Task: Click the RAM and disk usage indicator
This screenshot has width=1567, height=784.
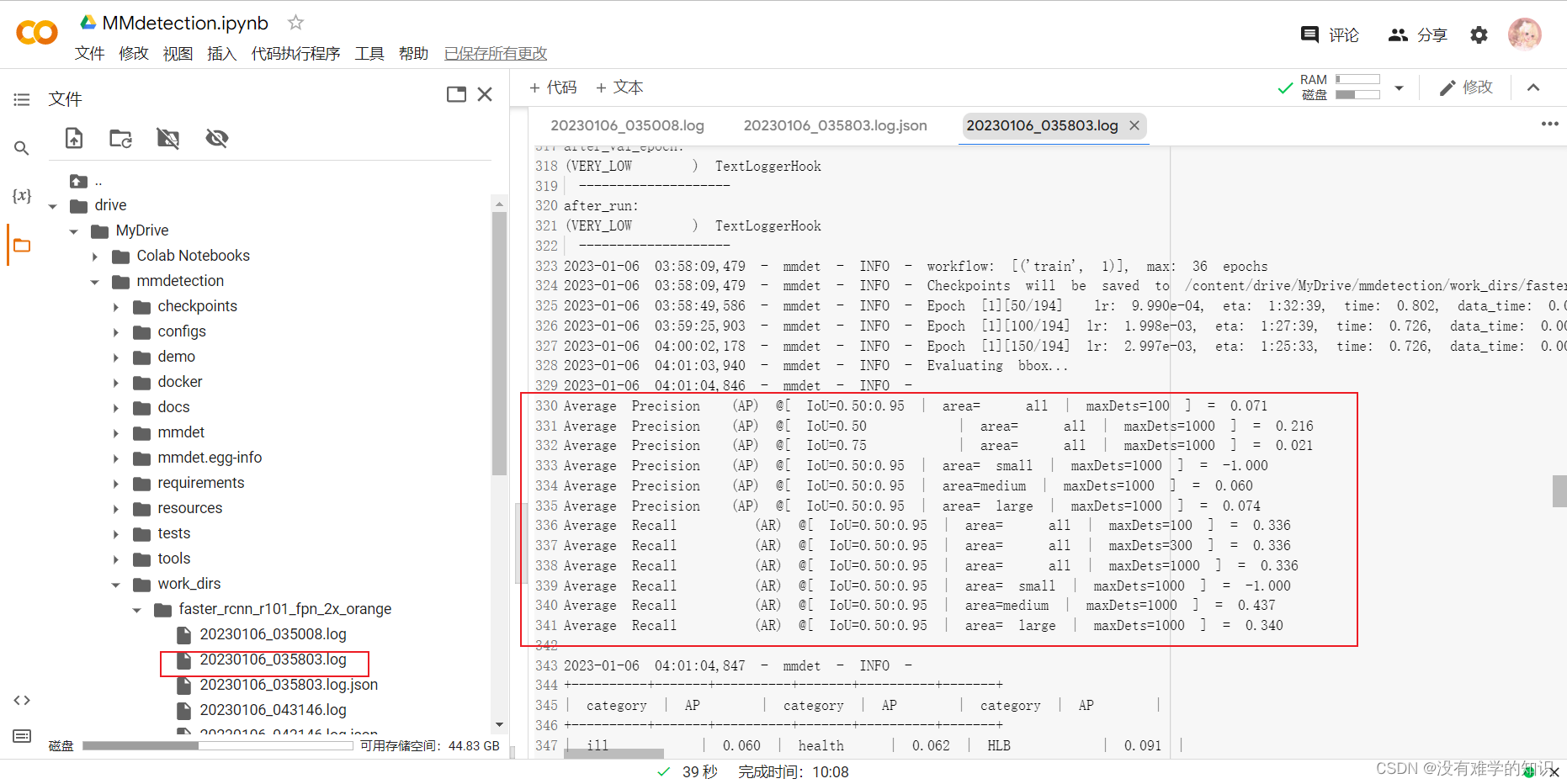Action: click(1341, 87)
